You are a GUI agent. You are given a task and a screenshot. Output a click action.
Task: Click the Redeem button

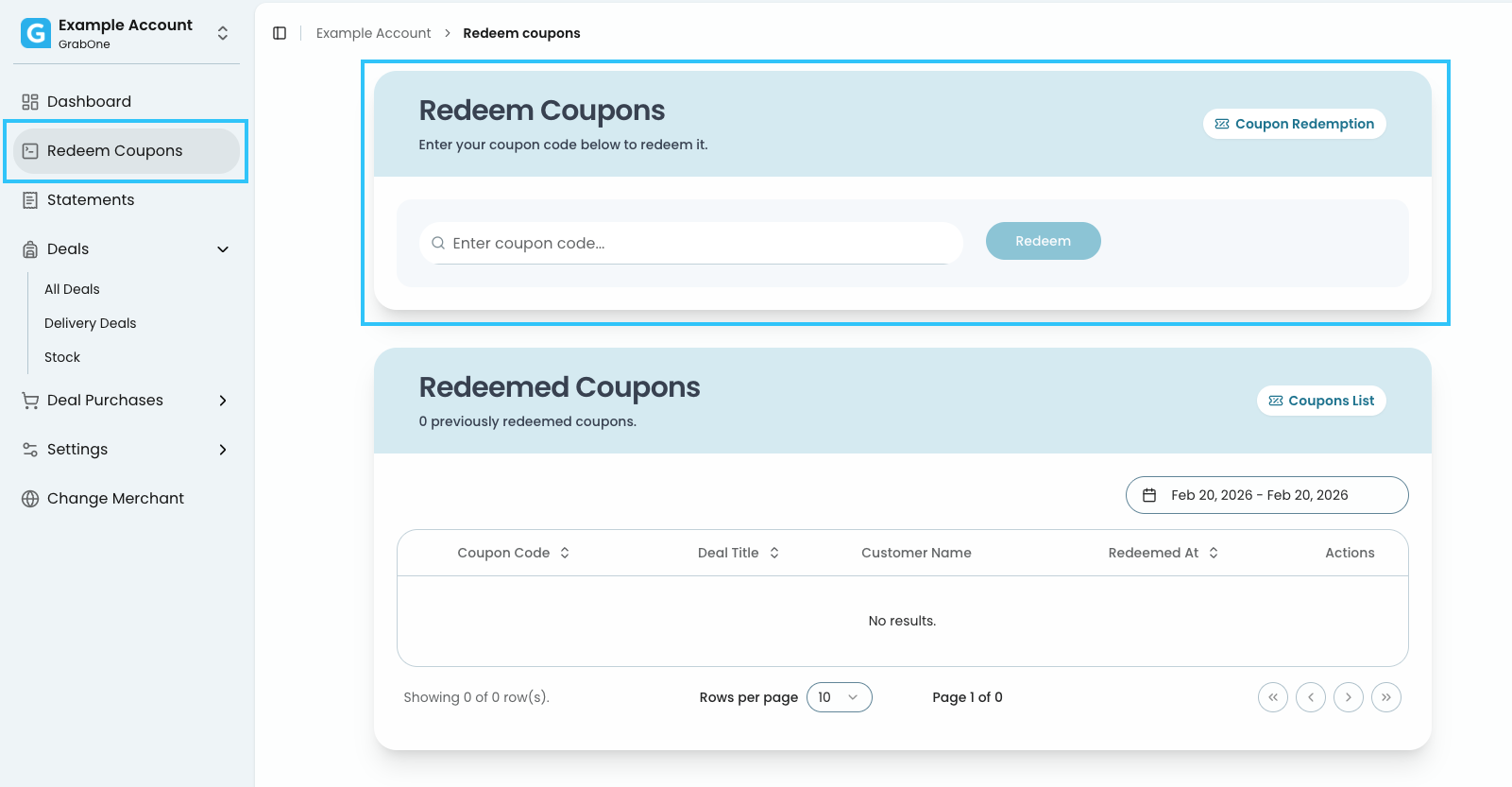tap(1043, 241)
